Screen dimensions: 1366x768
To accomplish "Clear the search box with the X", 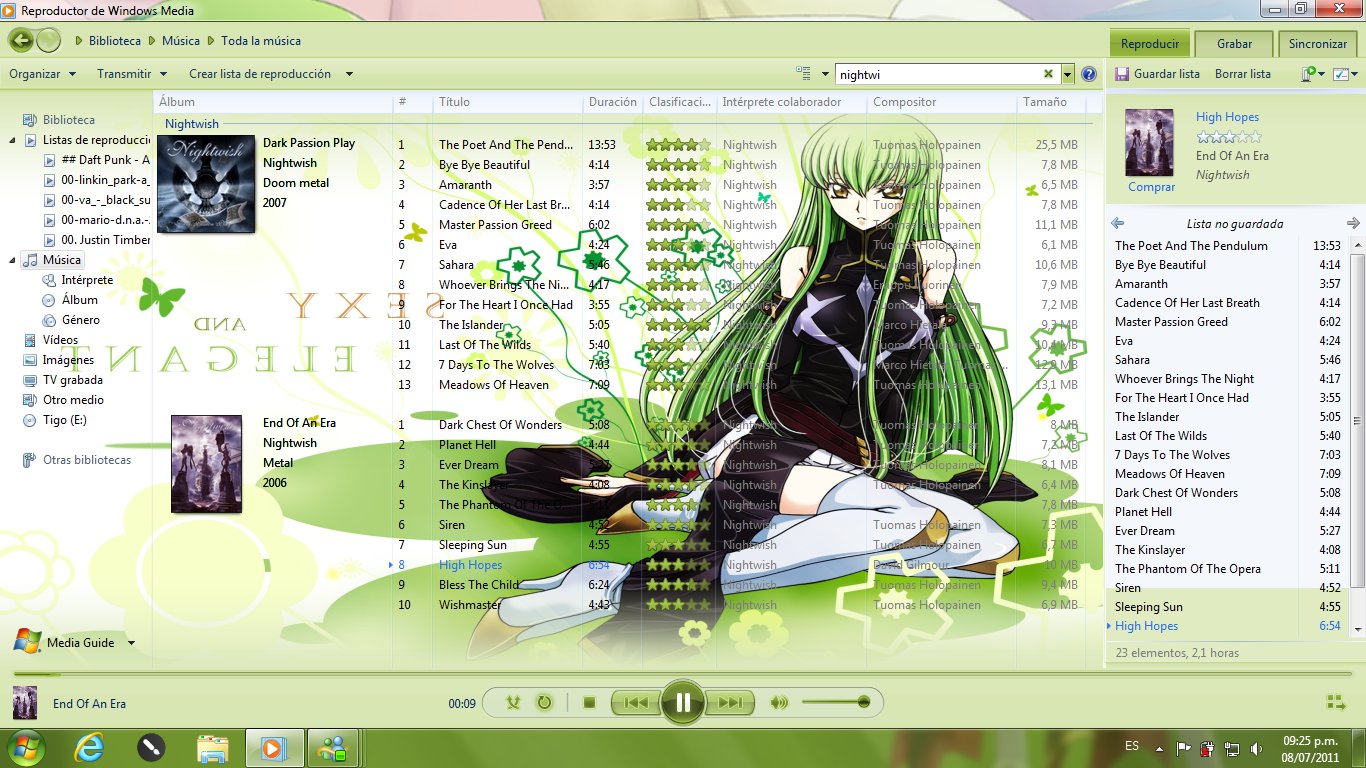I will (x=1048, y=74).
